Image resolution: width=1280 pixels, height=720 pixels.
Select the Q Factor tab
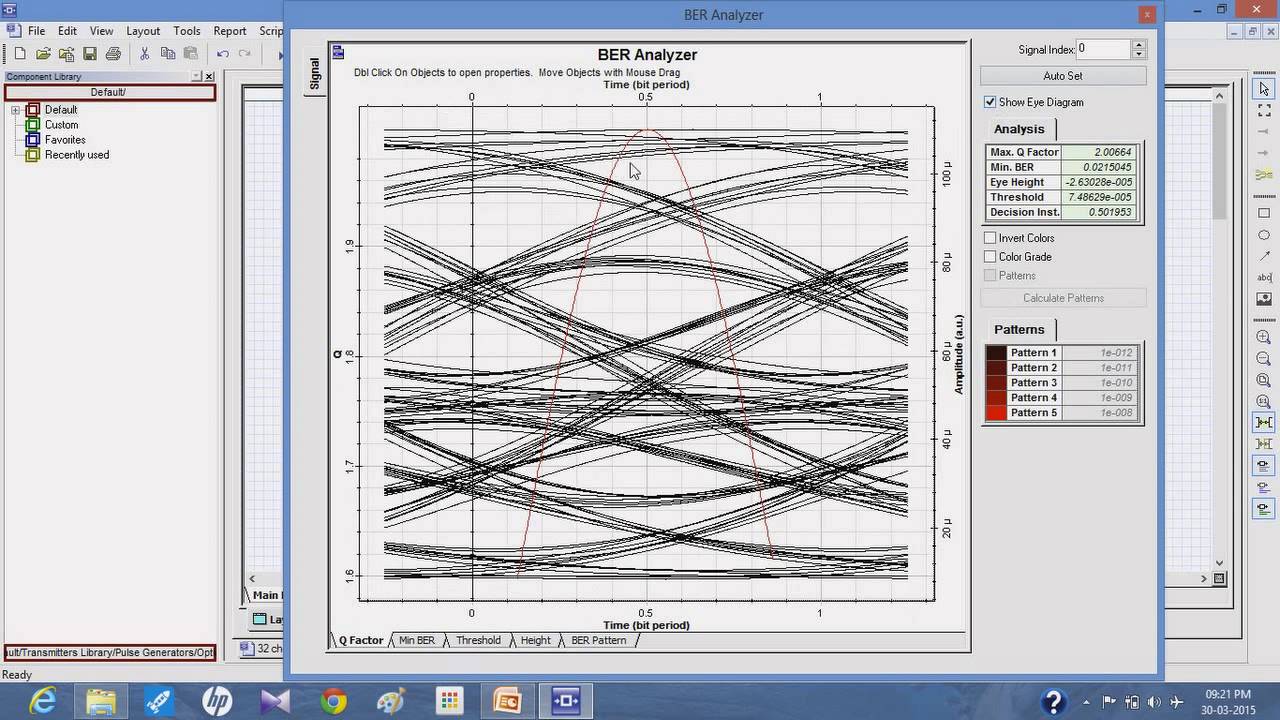tap(361, 640)
